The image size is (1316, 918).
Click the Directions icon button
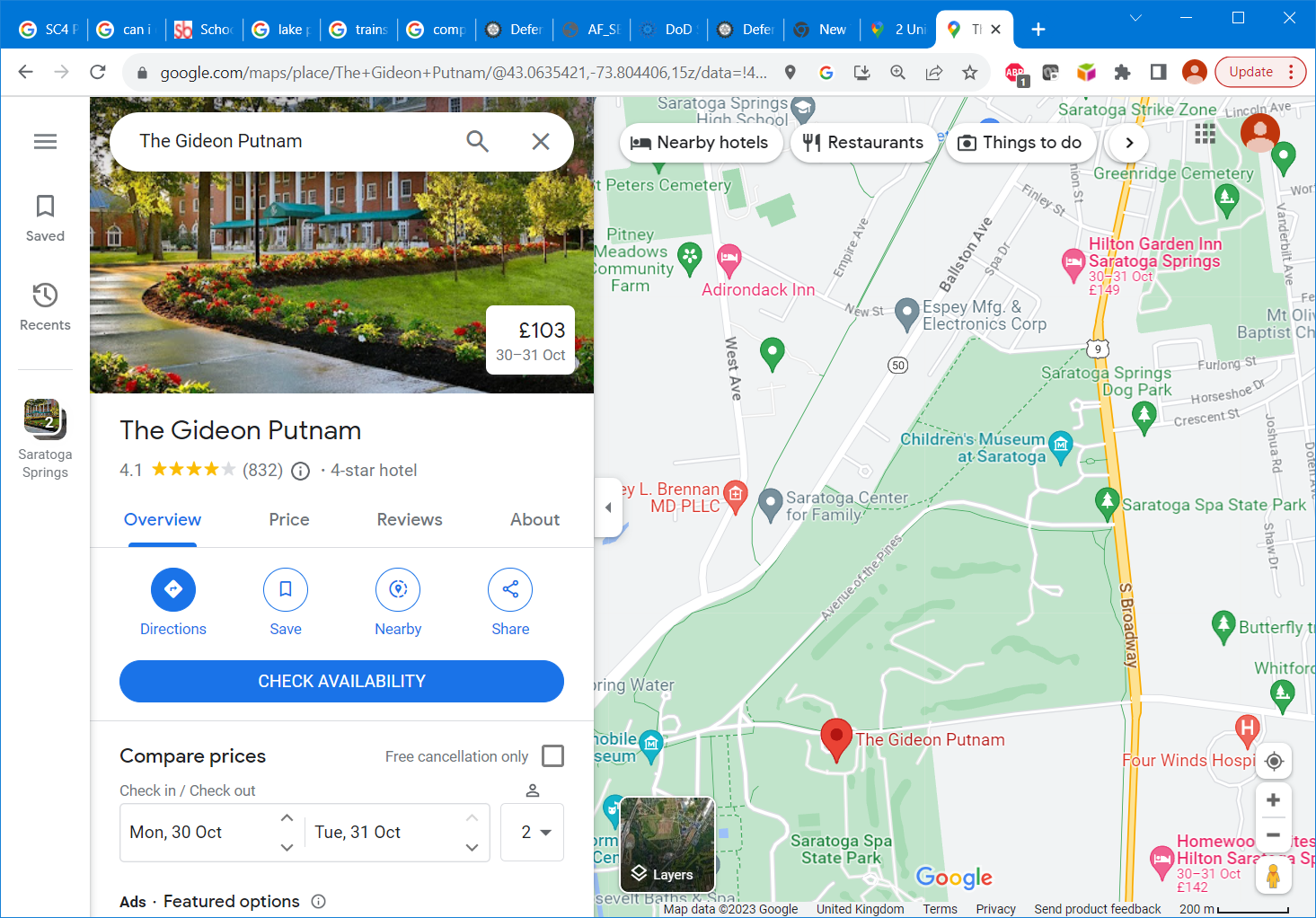click(173, 589)
